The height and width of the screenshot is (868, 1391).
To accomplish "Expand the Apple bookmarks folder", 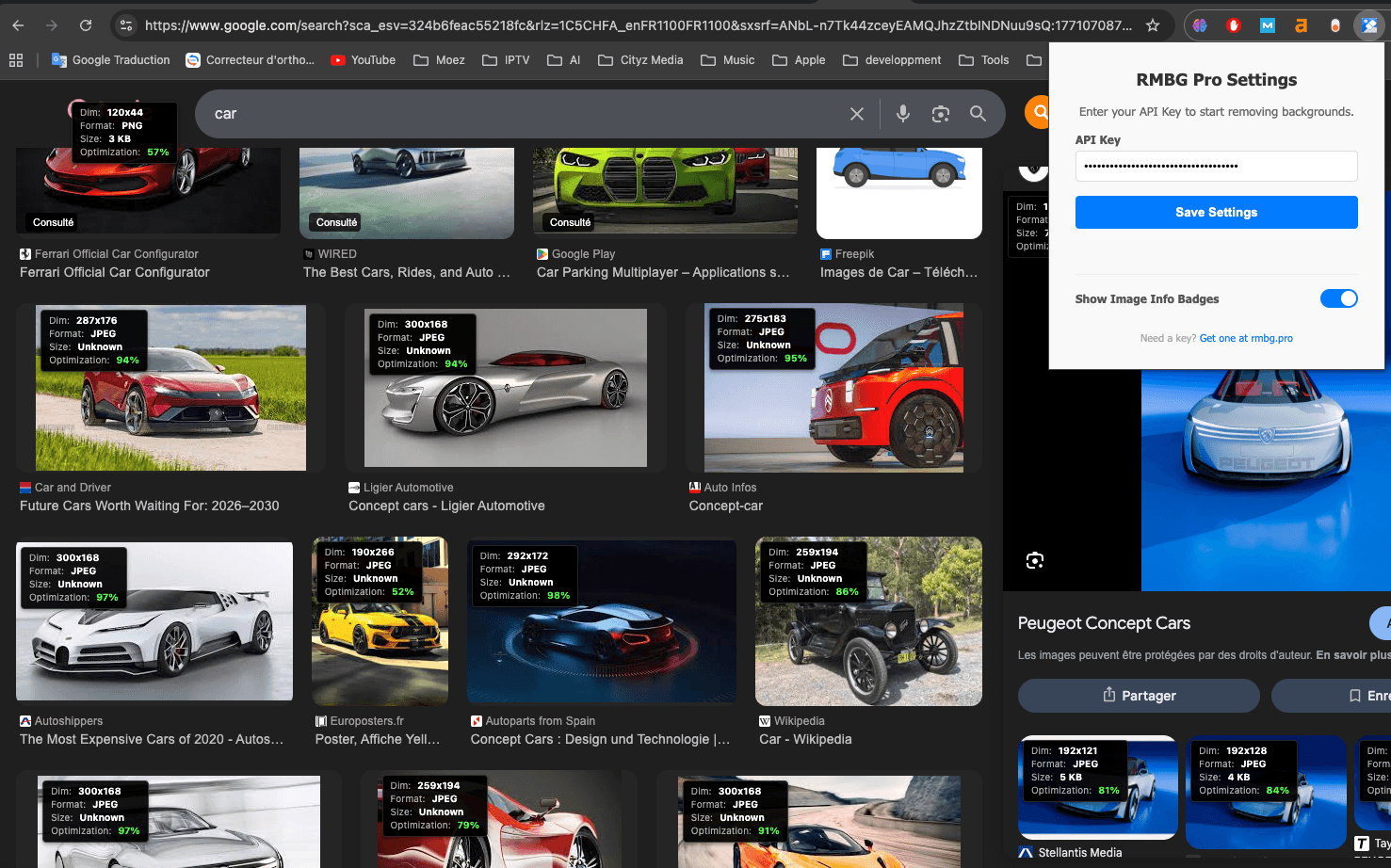I will pos(798,59).
